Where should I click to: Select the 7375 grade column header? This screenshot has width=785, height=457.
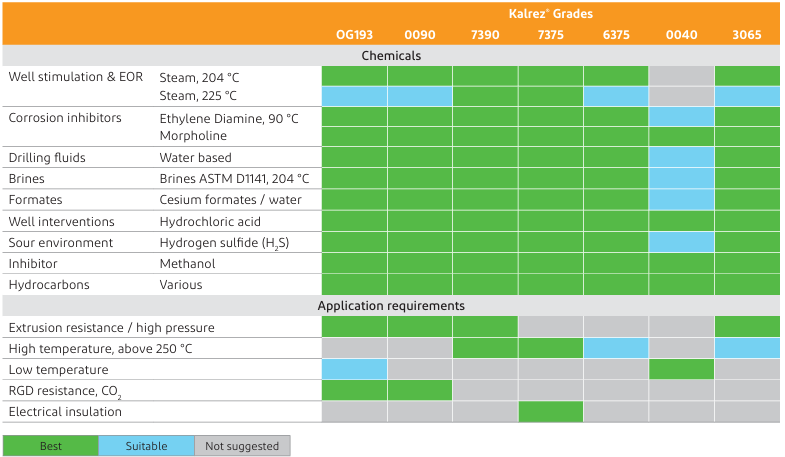click(550, 35)
